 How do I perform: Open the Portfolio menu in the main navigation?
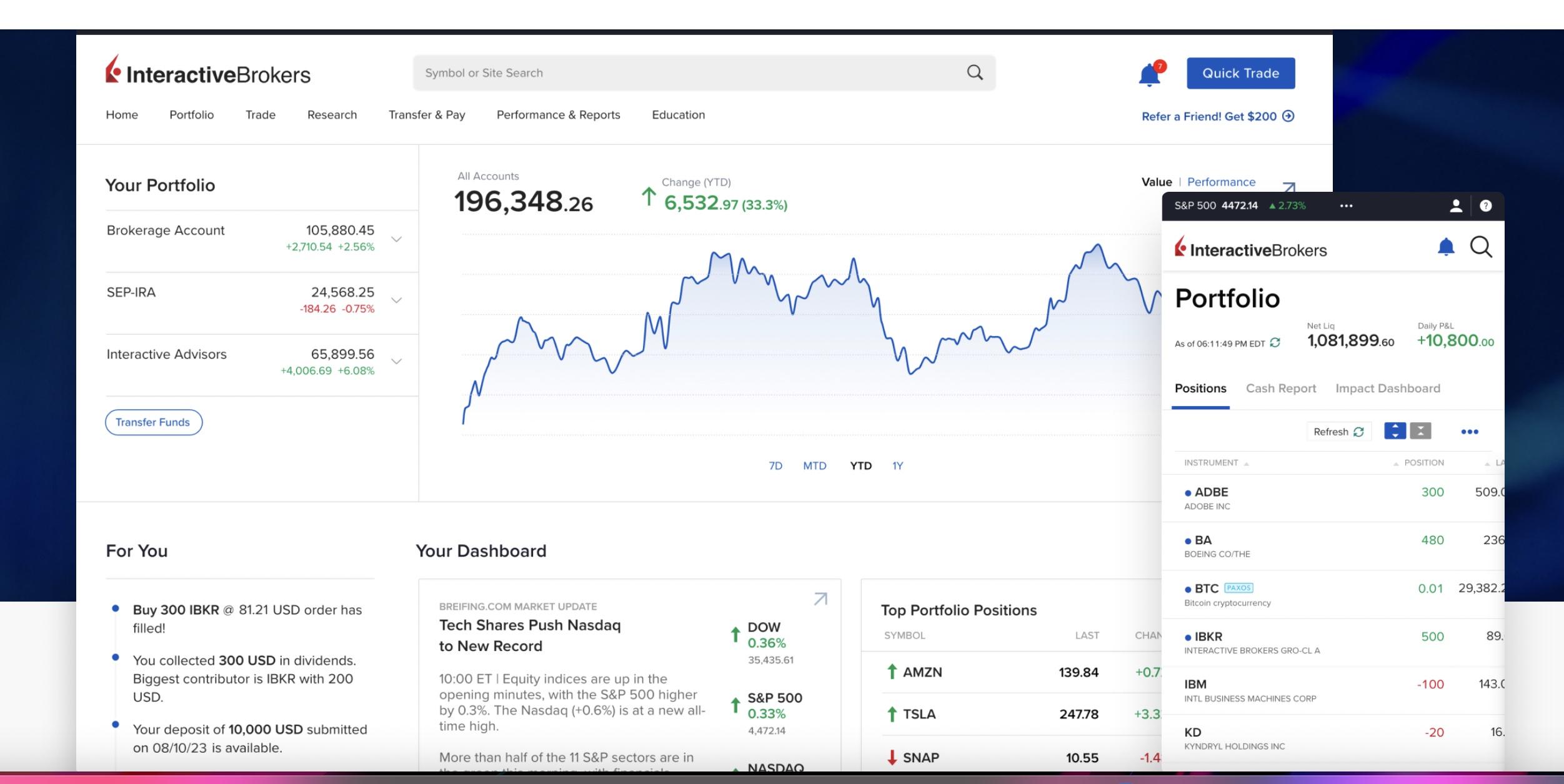(191, 115)
